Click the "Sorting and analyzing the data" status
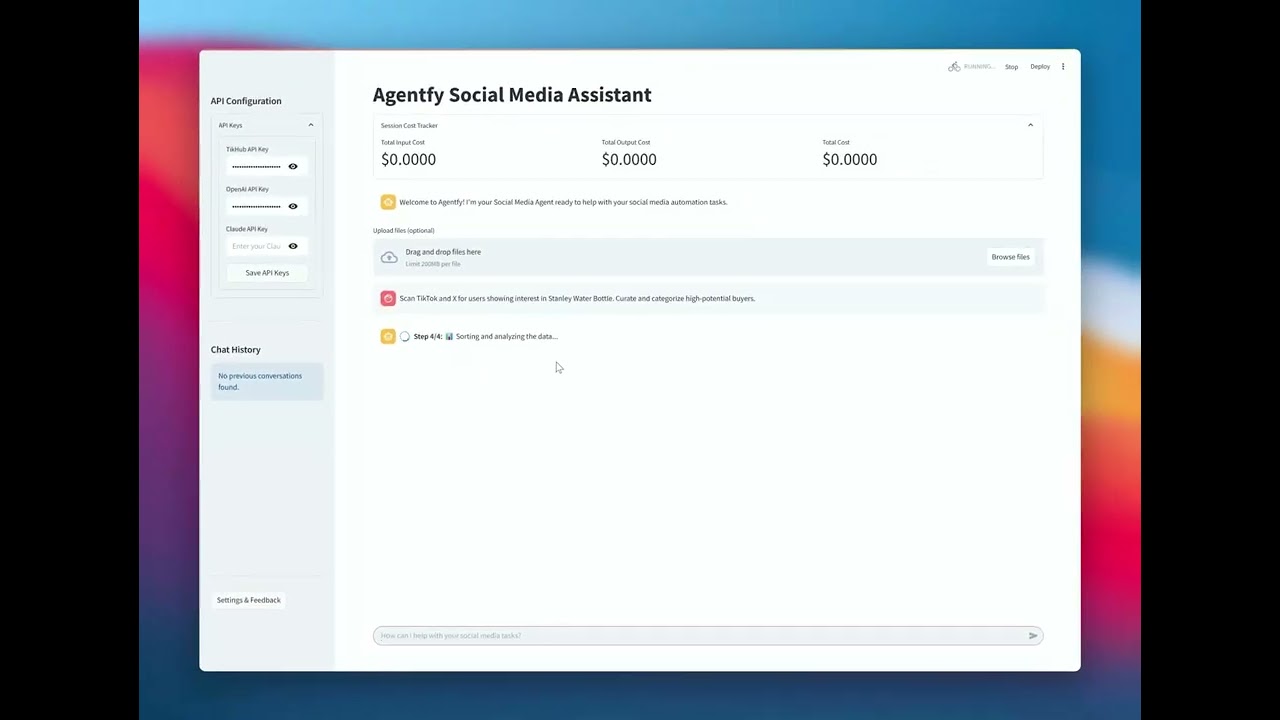 point(506,337)
